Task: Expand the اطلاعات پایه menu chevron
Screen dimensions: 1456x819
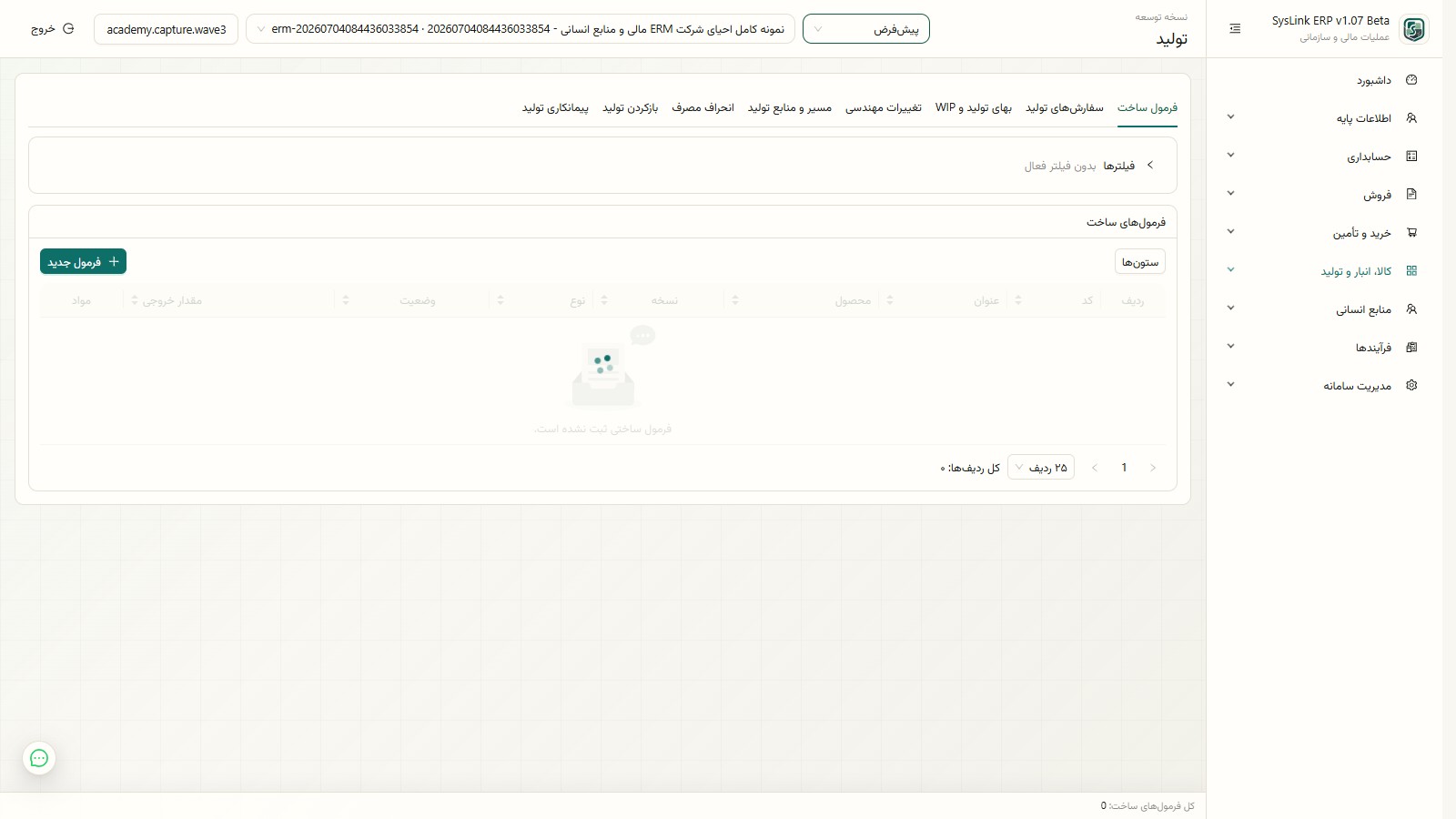Action: point(1230,117)
